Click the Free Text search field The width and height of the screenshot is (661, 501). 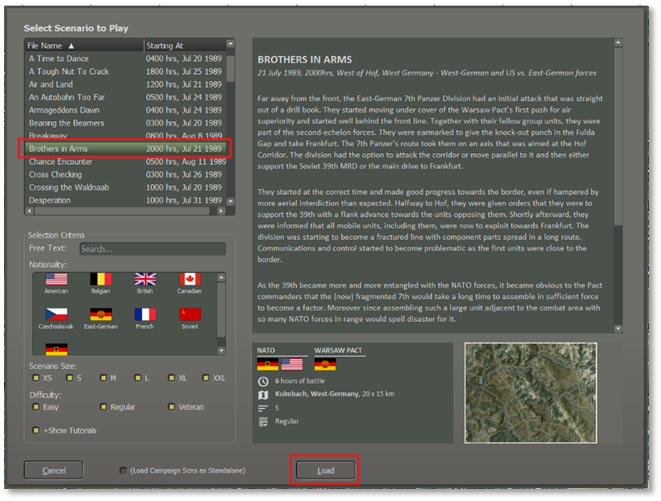coord(151,249)
